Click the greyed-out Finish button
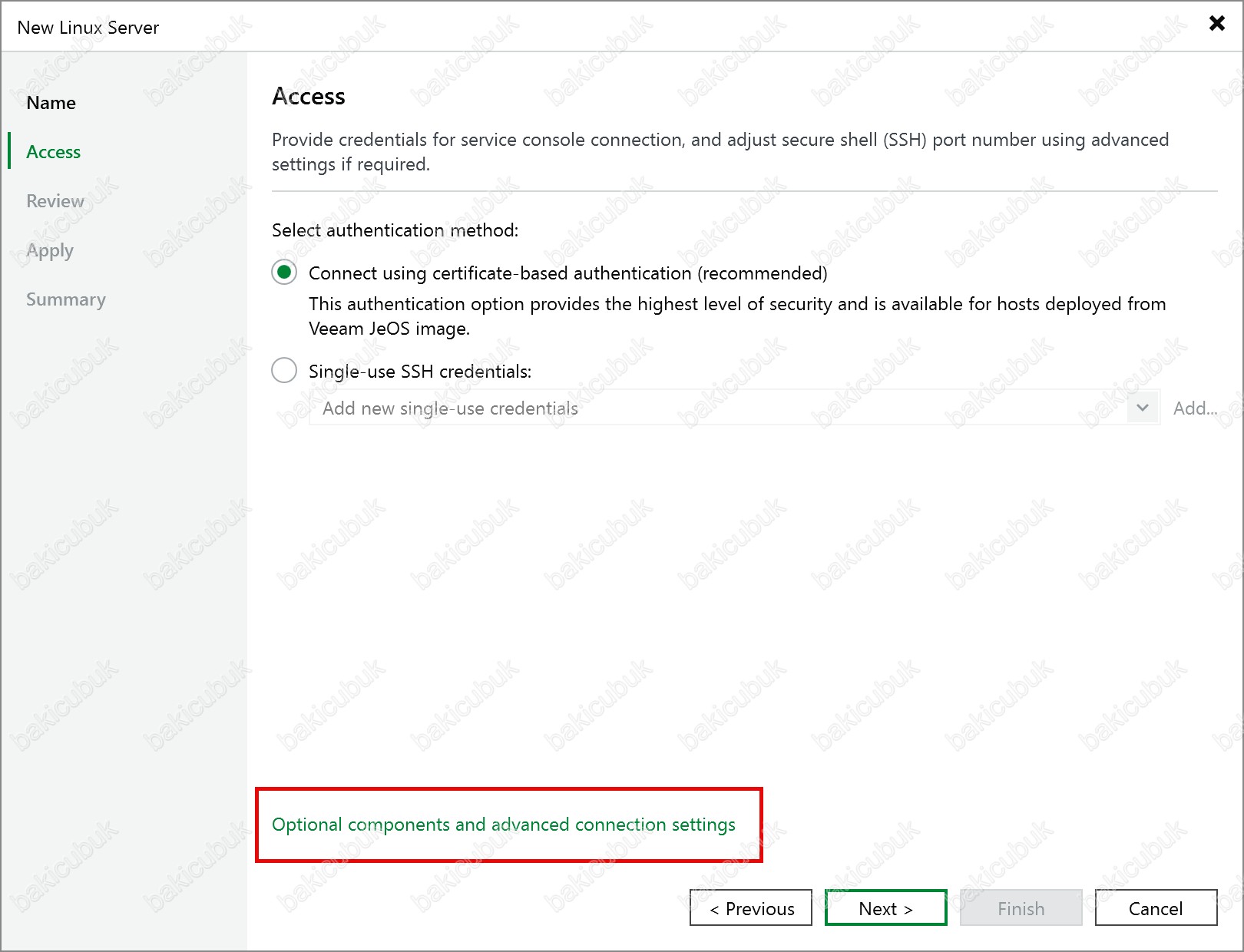Image resolution: width=1244 pixels, height=952 pixels. (x=1021, y=908)
